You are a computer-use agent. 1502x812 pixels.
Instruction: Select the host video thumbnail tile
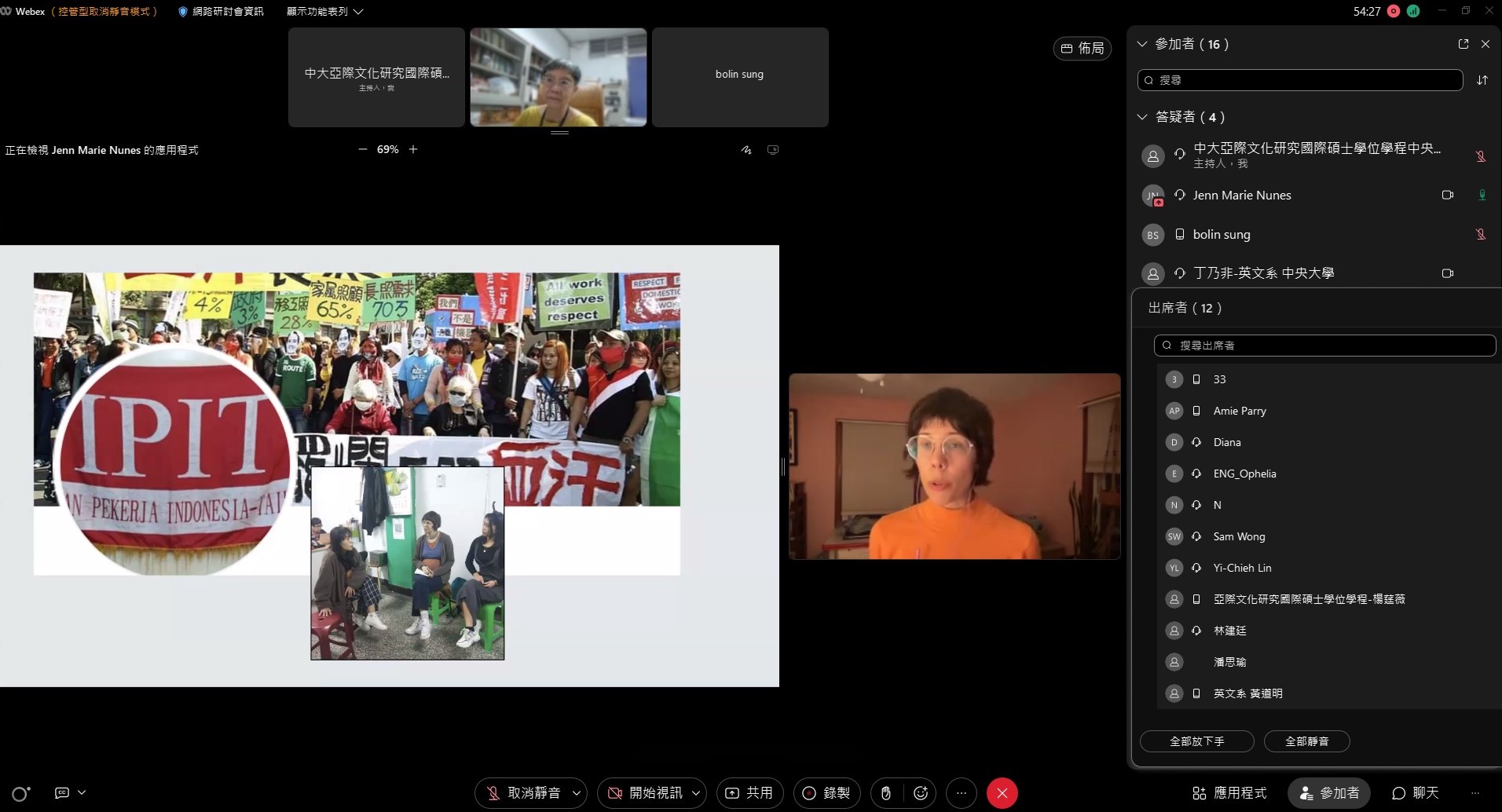558,77
